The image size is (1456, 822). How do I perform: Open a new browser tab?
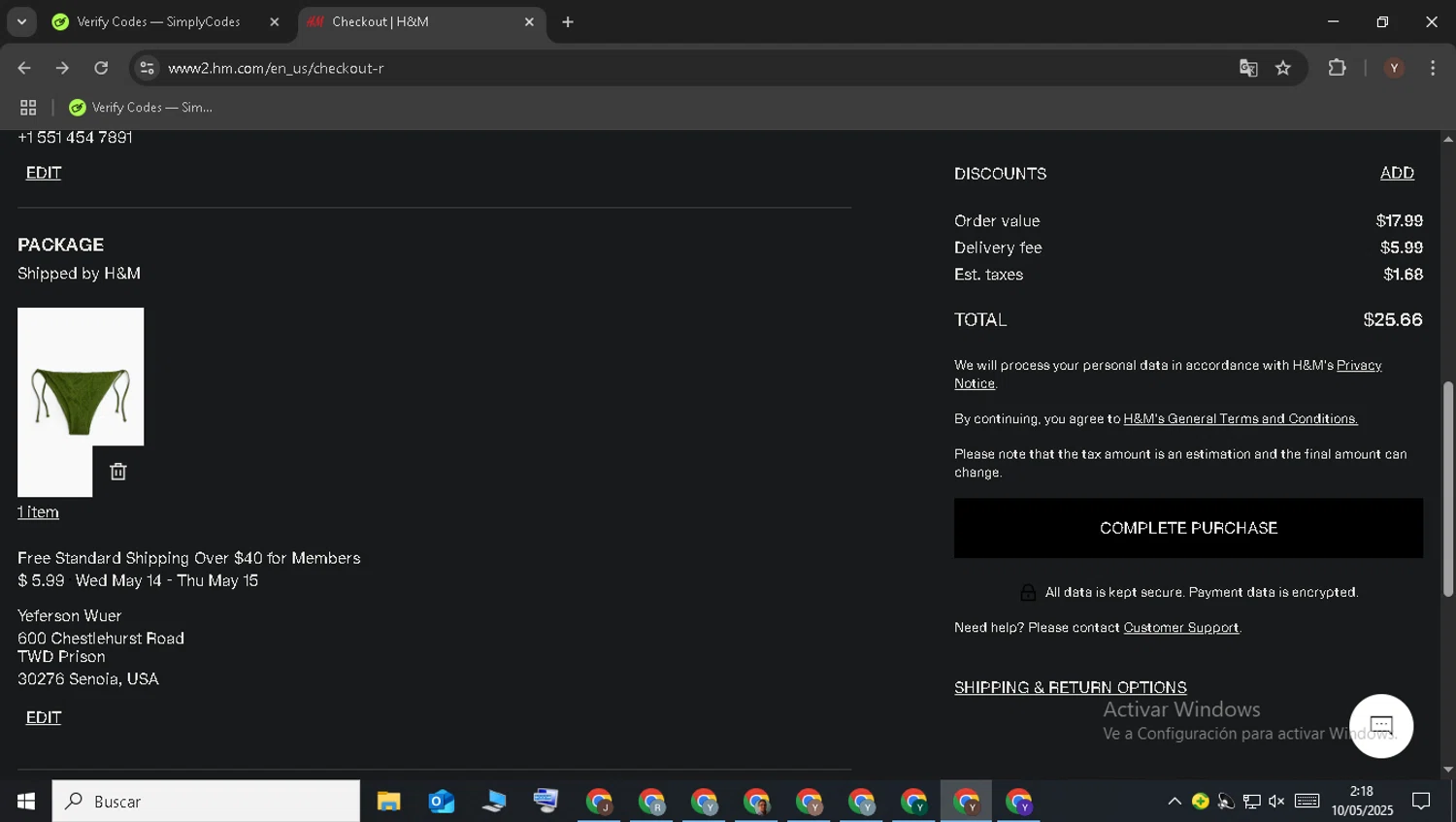pyautogui.click(x=568, y=21)
